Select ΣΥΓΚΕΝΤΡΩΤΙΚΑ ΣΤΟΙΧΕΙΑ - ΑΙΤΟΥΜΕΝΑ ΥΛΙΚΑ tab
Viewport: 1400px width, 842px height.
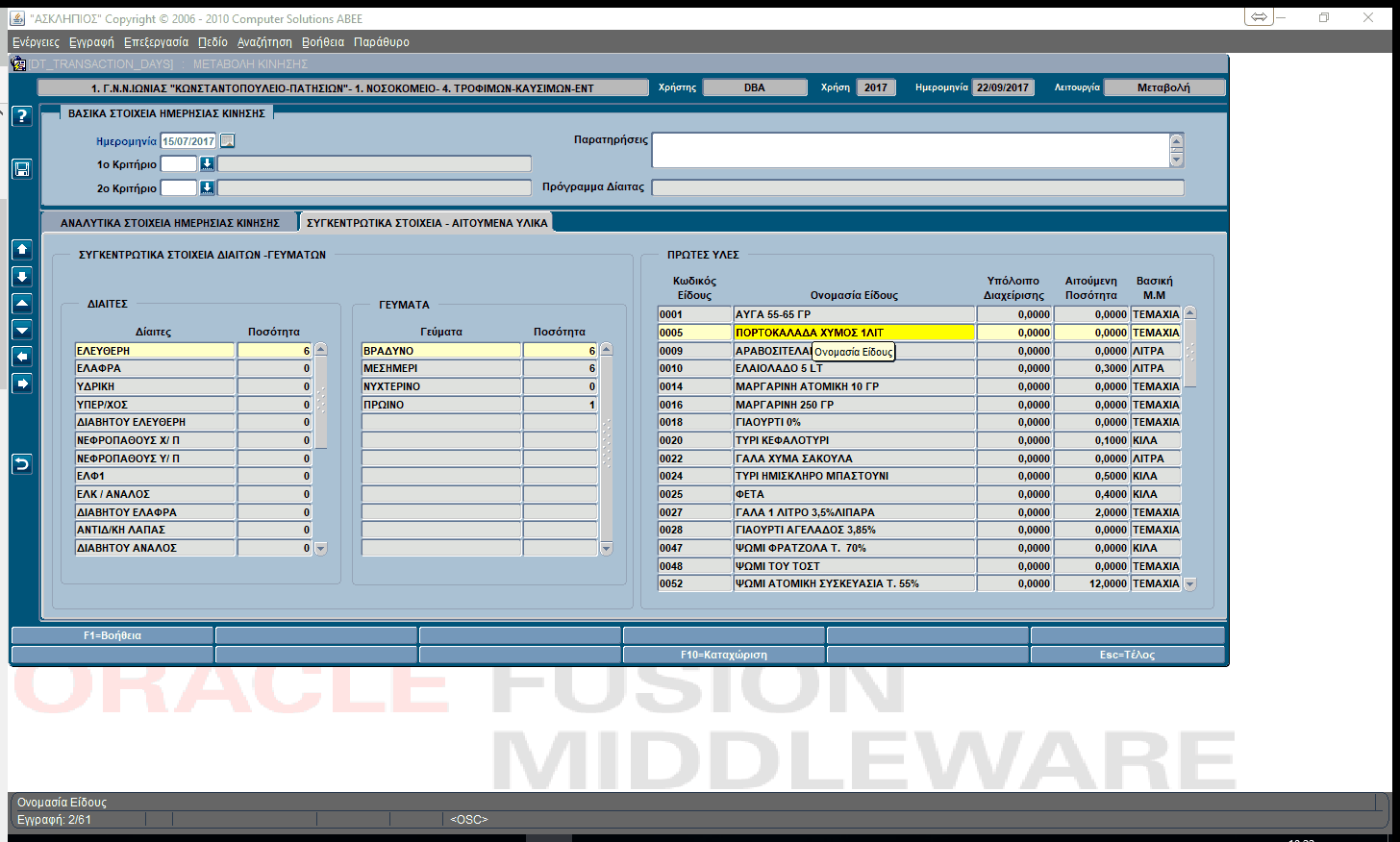[427, 223]
